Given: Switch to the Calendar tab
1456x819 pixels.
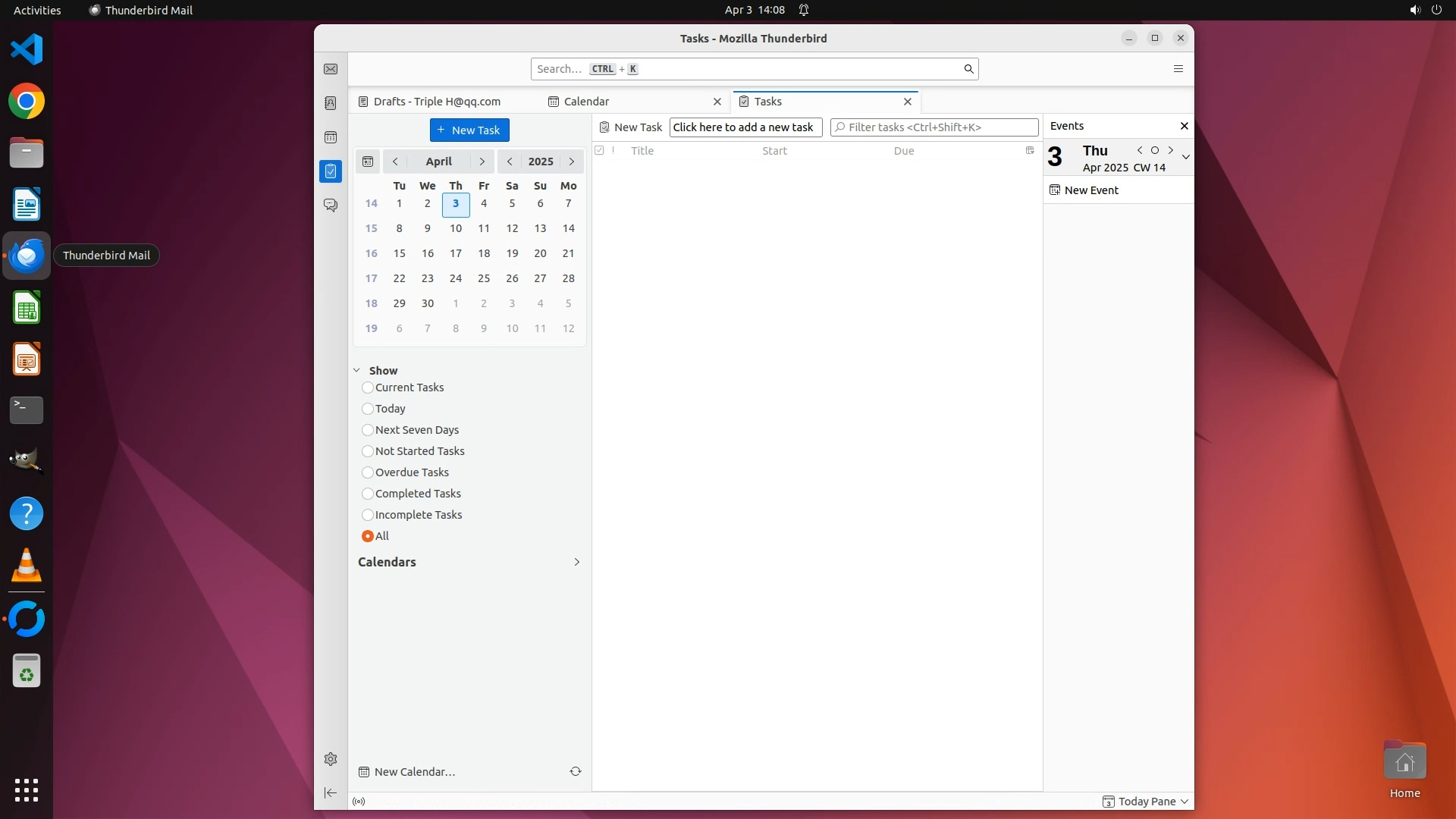Looking at the screenshot, I should pyautogui.click(x=587, y=102).
